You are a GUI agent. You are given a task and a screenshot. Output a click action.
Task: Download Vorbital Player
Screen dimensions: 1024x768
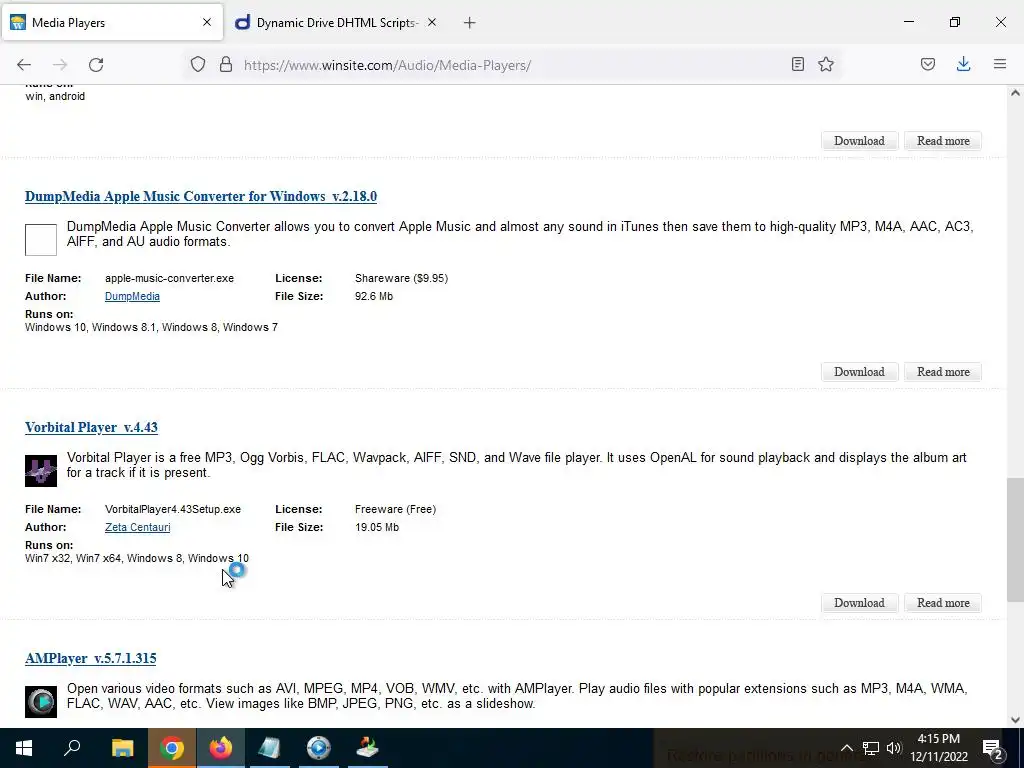click(x=859, y=603)
